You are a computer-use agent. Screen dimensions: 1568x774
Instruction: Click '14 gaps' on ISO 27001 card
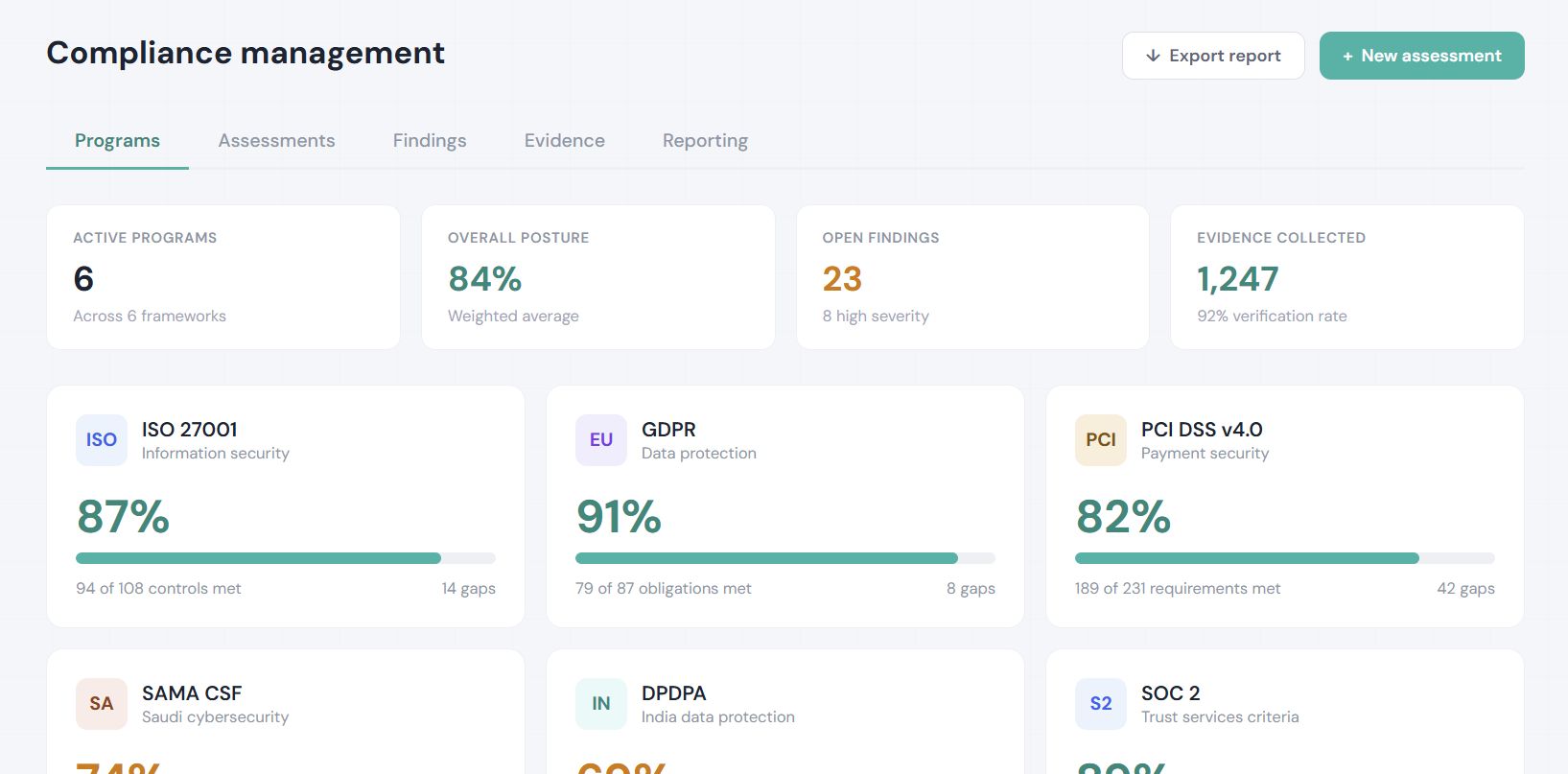click(x=469, y=589)
